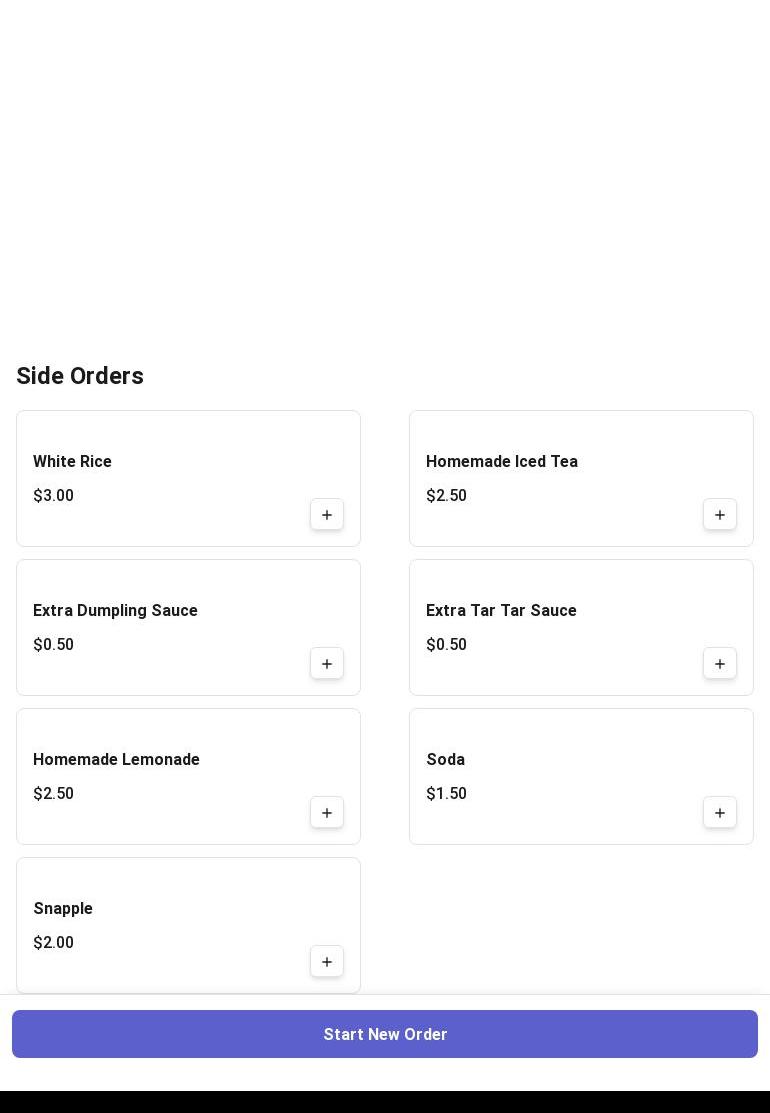Add Extra Tar Tar Sauce to order

pos(720,664)
